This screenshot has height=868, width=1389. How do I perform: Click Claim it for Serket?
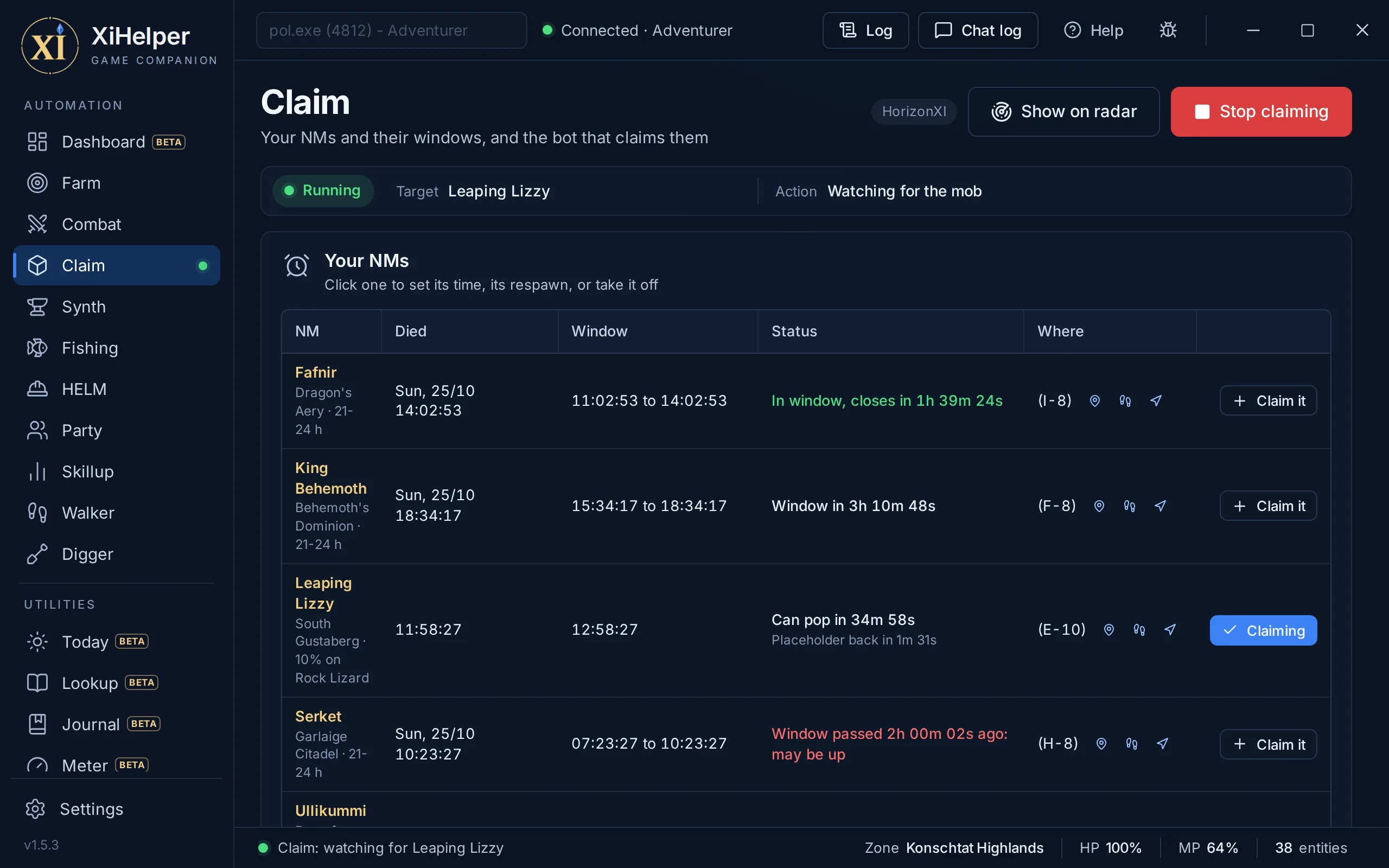(x=1268, y=744)
